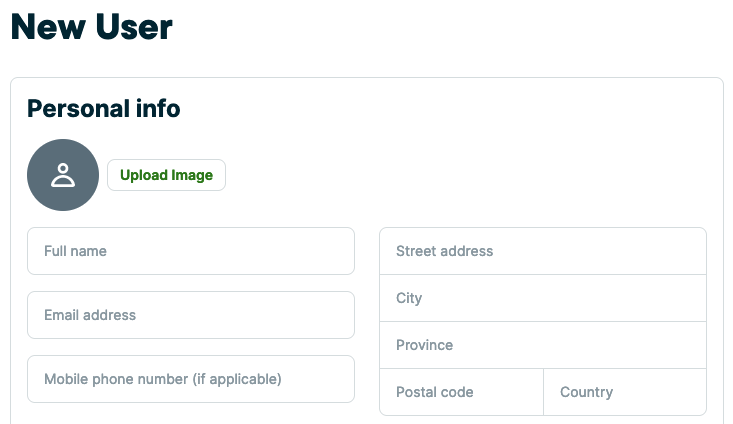The height and width of the screenshot is (424, 733).
Task: Click the Personal info section heading
Action: pyautogui.click(x=104, y=109)
